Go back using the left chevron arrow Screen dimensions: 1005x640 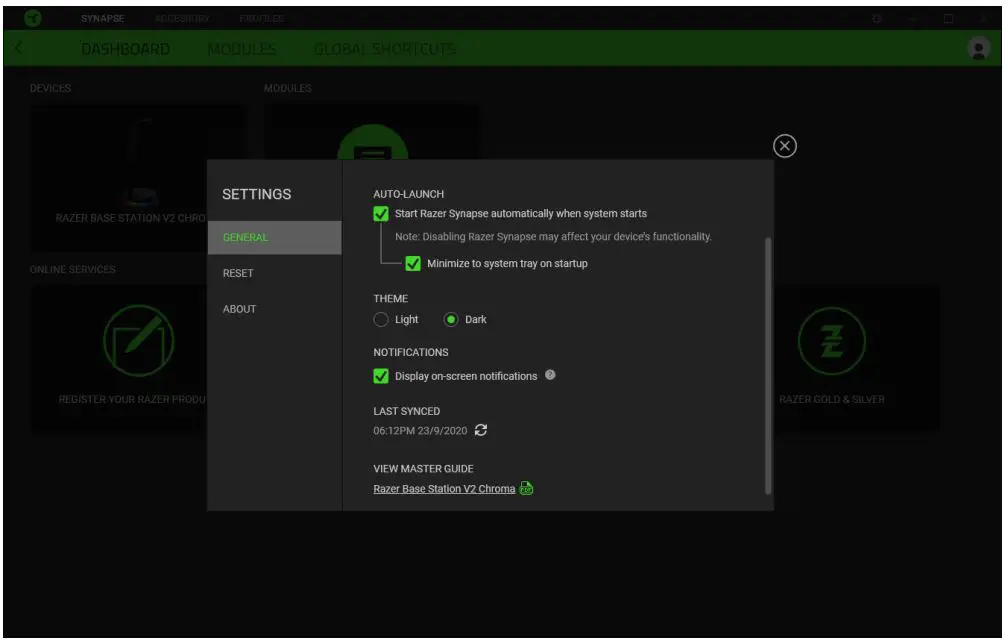tap(17, 48)
